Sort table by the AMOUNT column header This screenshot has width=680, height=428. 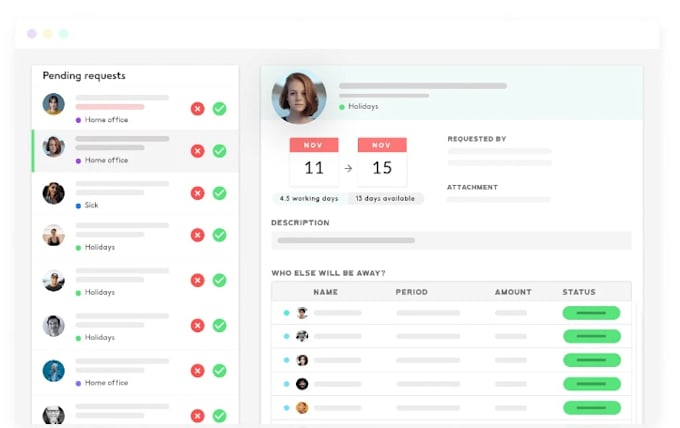click(513, 292)
